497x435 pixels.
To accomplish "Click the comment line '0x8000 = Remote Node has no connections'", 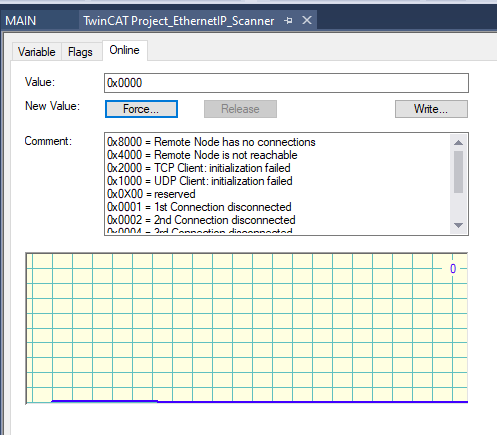I will point(211,142).
